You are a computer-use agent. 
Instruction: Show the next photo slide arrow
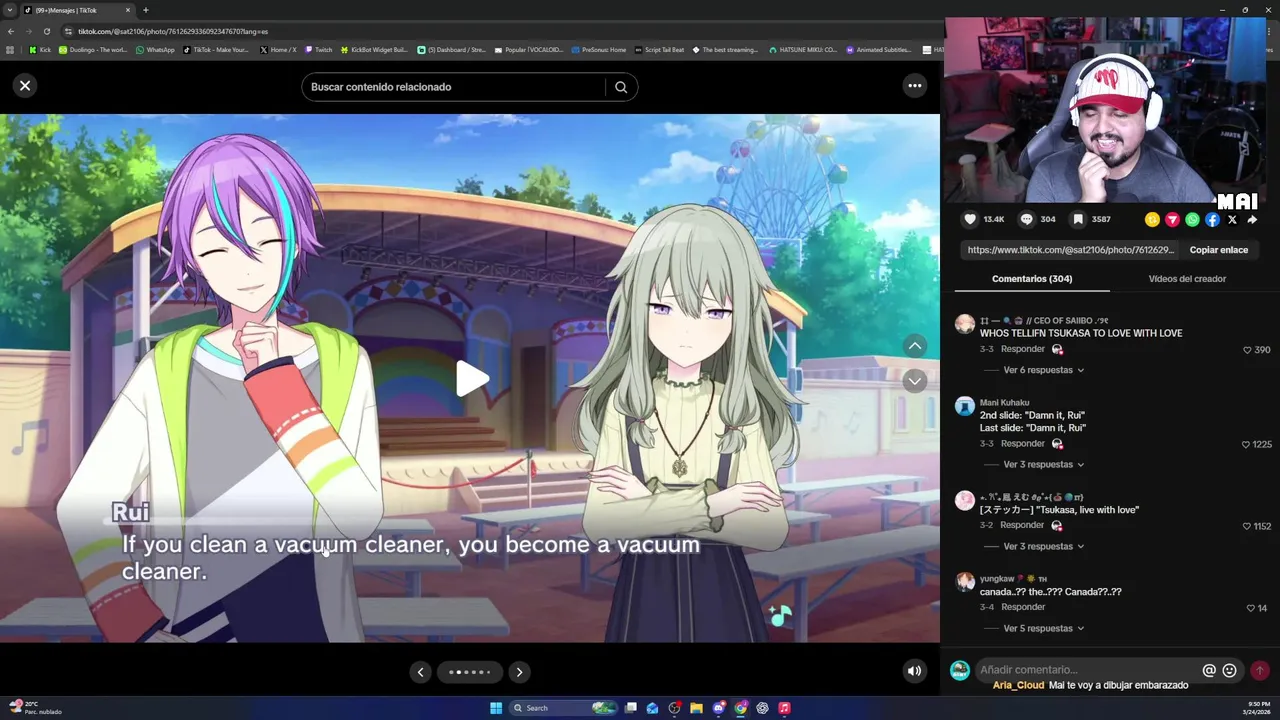[x=519, y=672]
